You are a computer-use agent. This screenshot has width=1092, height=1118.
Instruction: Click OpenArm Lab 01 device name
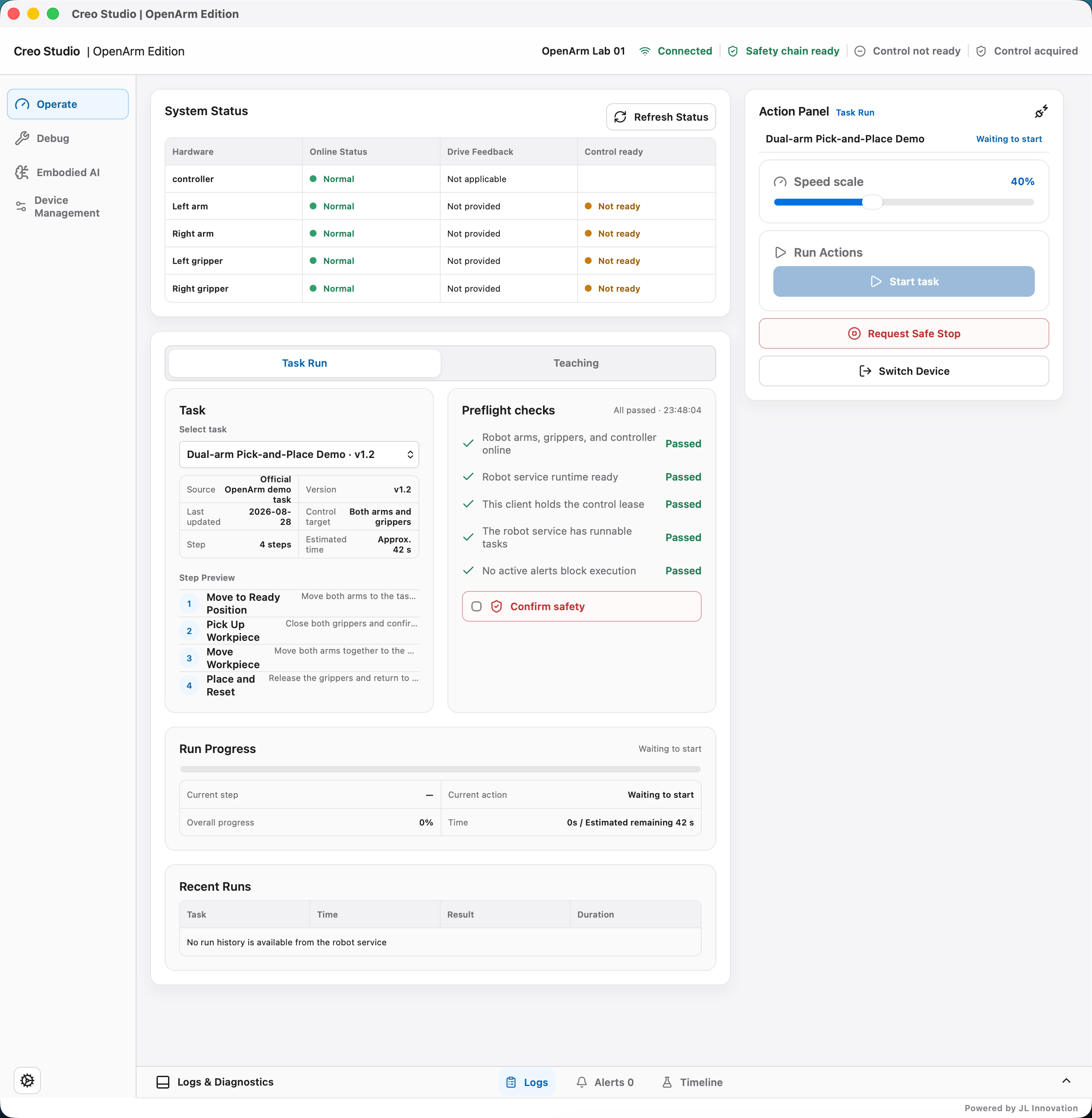point(583,51)
